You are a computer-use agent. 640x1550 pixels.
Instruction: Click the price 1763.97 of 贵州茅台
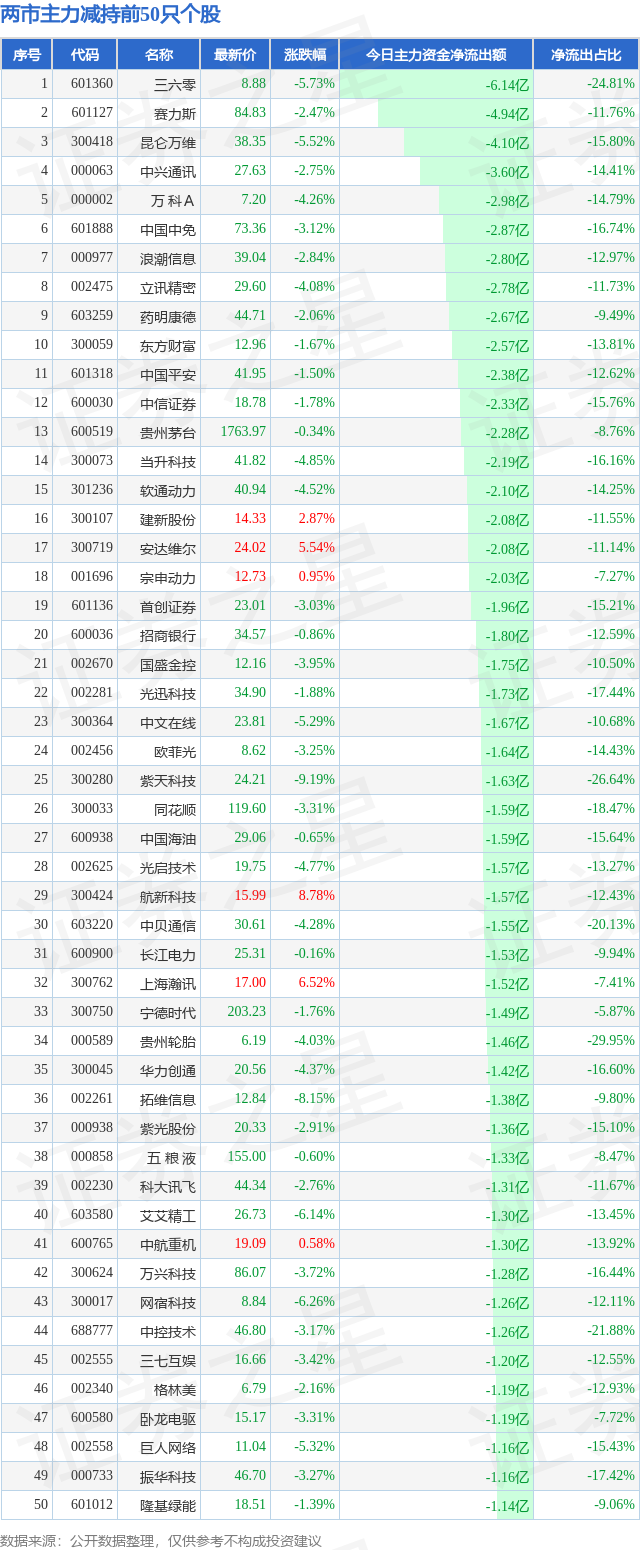tap(243, 432)
